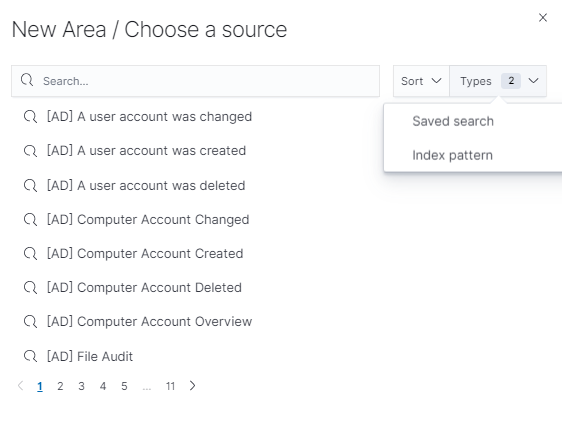Image resolution: width=562 pixels, height=422 pixels.
Task: Click search icon beside Computer Account Changed
Action: 30,220
